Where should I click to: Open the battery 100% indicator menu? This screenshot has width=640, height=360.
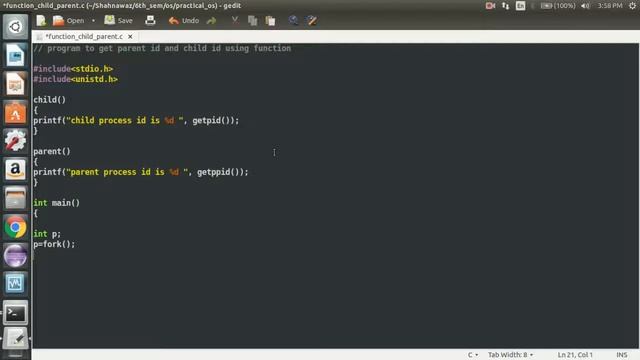(558, 6)
